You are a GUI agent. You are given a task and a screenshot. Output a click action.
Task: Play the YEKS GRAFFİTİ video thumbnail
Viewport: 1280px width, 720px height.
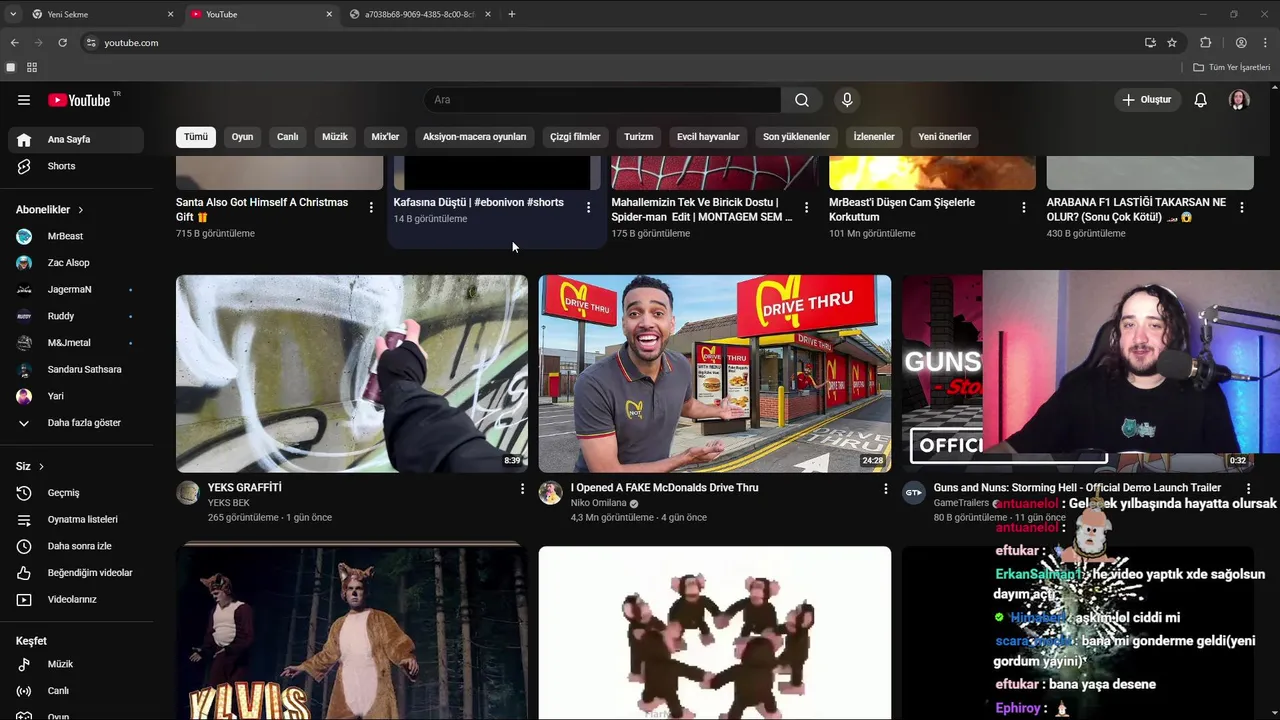352,373
